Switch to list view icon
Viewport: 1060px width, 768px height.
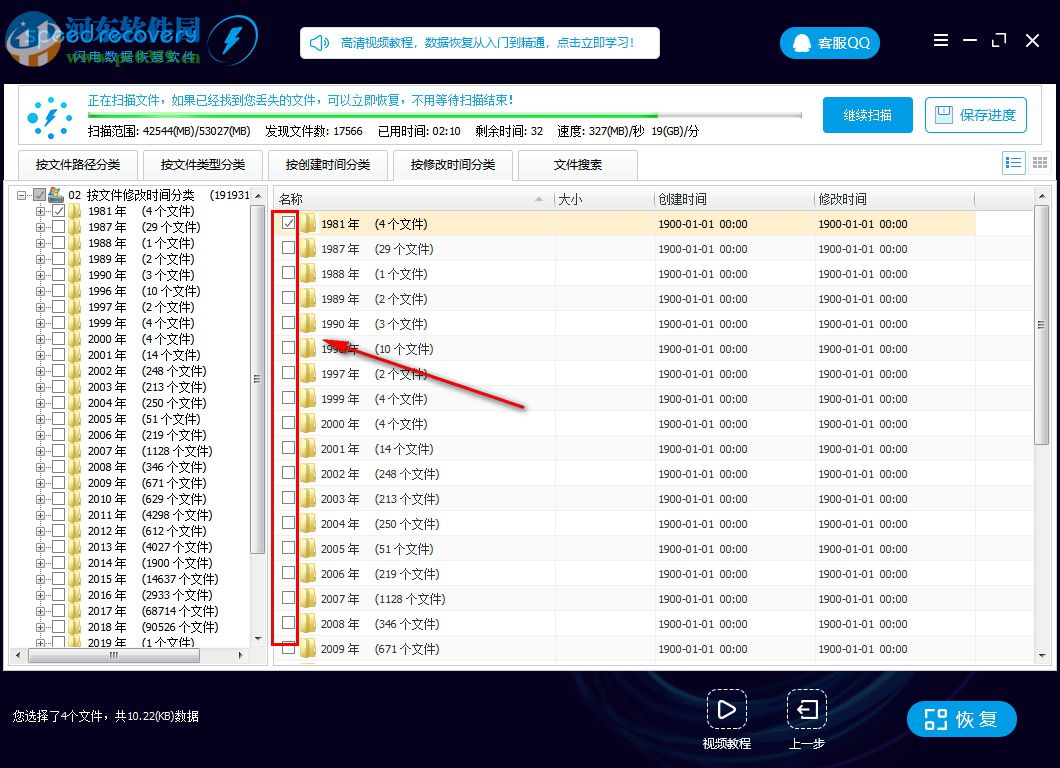pyautogui.click(x=1013, y=163)
